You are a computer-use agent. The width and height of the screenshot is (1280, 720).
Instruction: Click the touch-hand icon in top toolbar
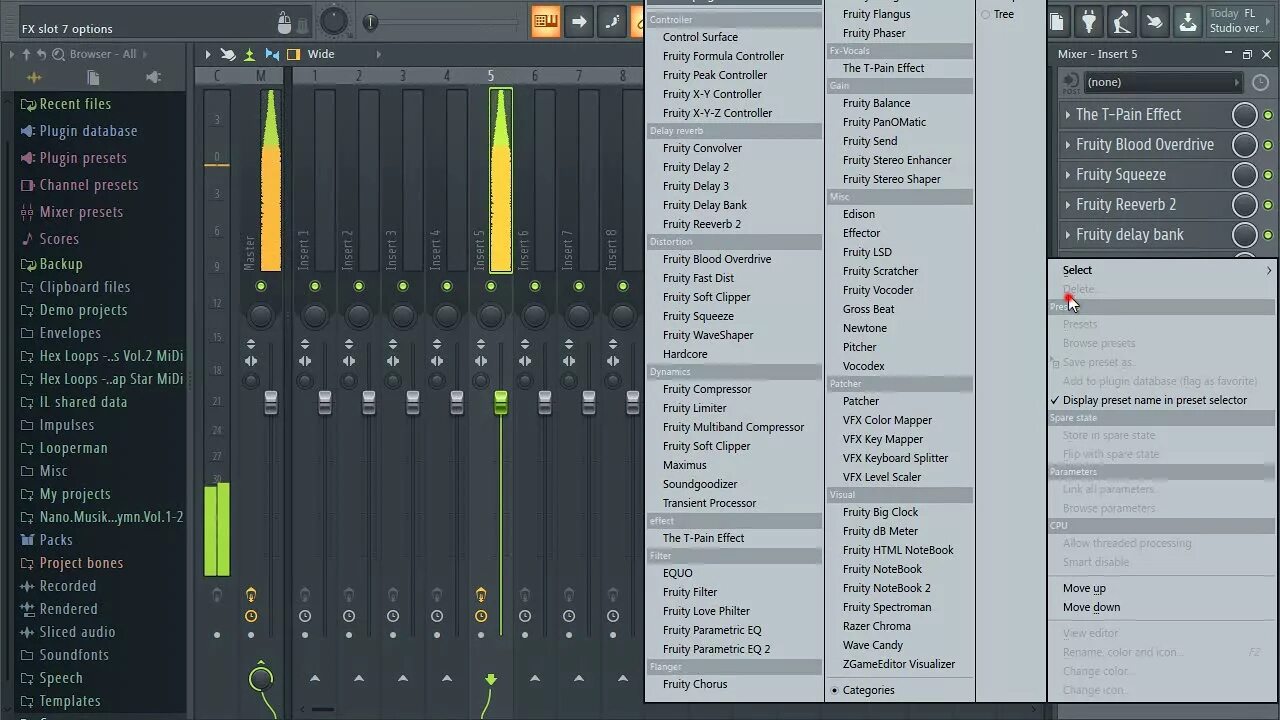click(1154, 21)
